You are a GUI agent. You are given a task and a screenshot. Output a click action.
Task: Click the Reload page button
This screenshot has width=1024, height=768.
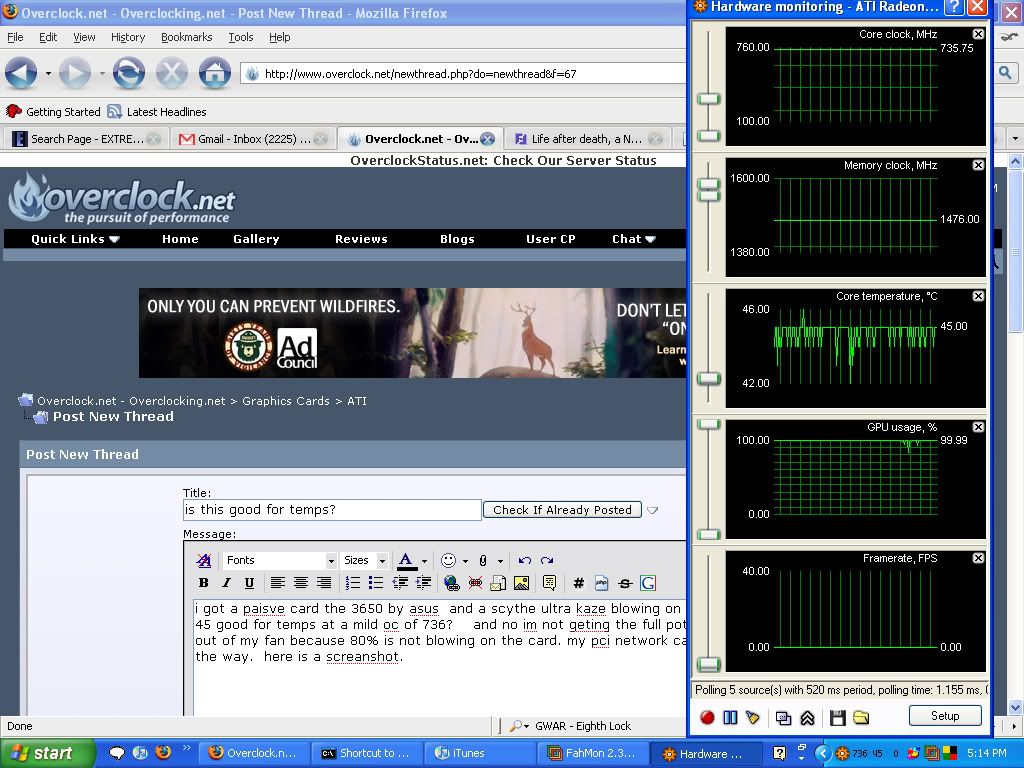[128, 73]
